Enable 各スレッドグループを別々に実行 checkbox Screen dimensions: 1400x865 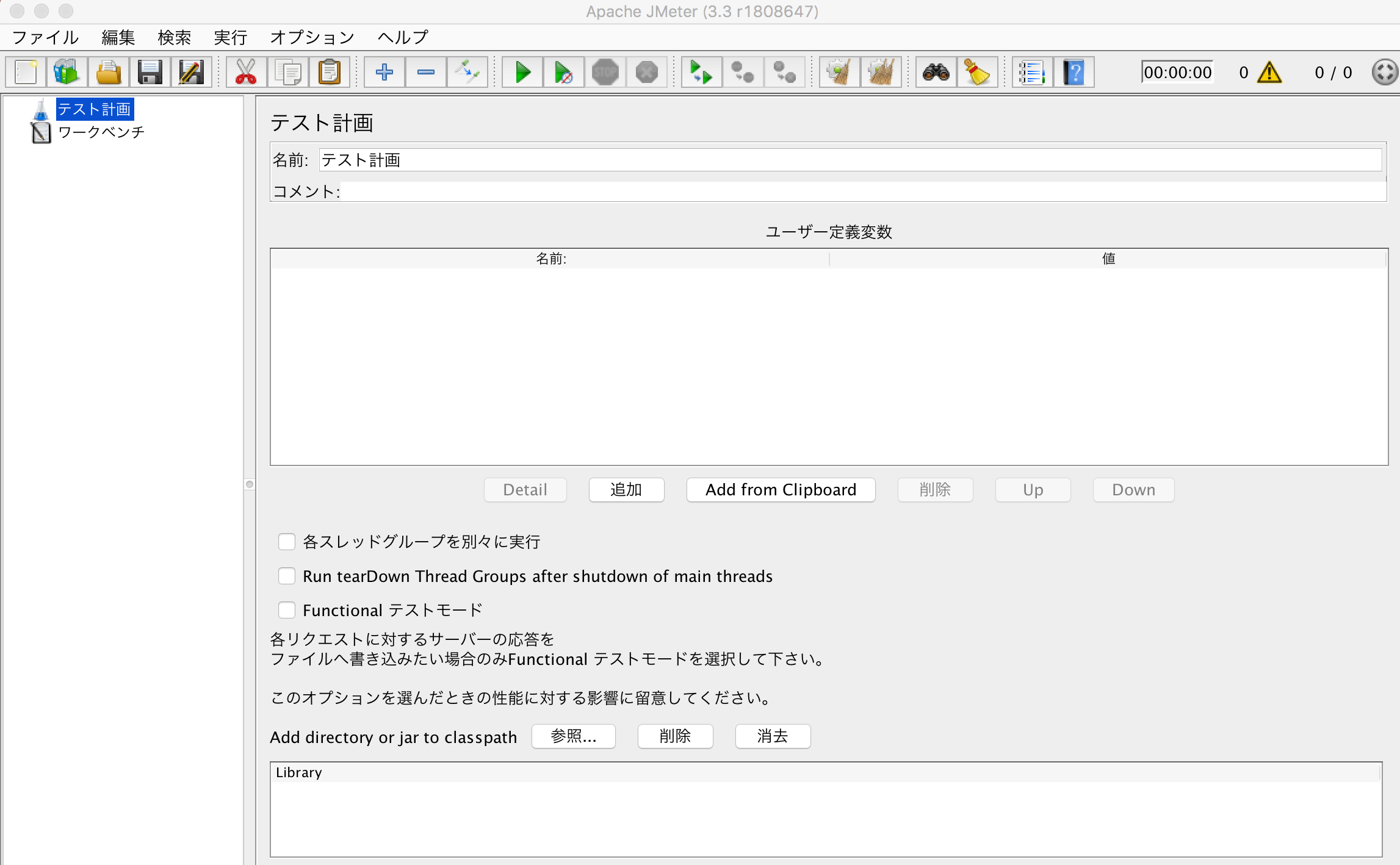pyautogui.click(x=287, y=542)
